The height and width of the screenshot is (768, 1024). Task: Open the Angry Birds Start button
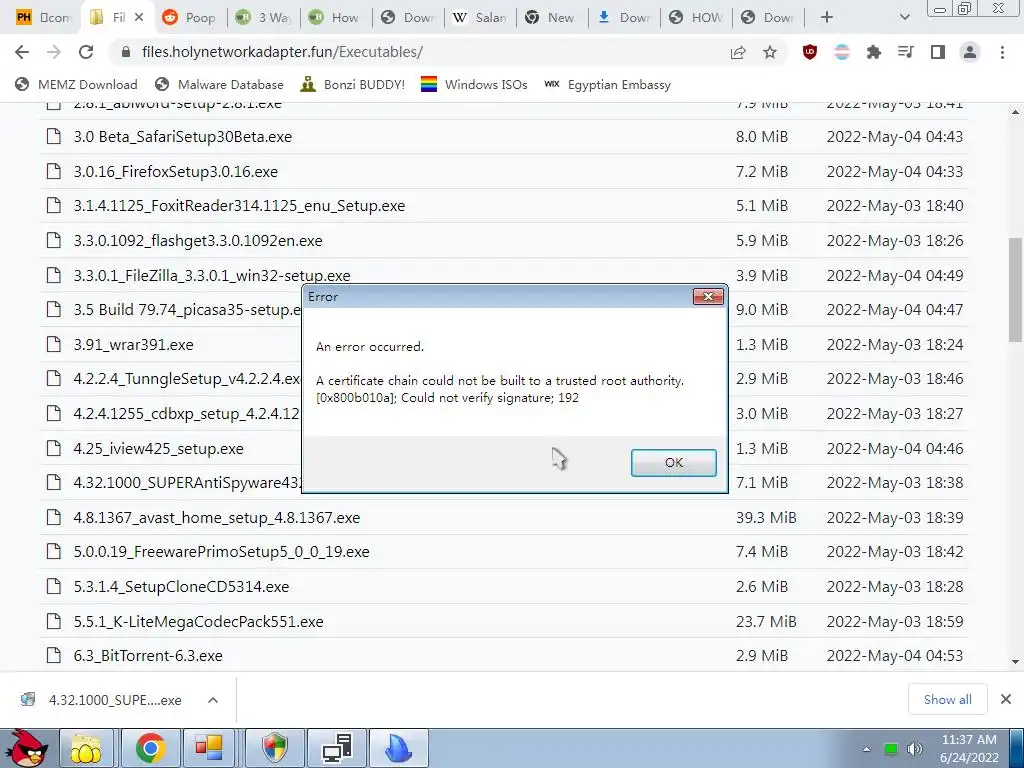pos(26,748)
